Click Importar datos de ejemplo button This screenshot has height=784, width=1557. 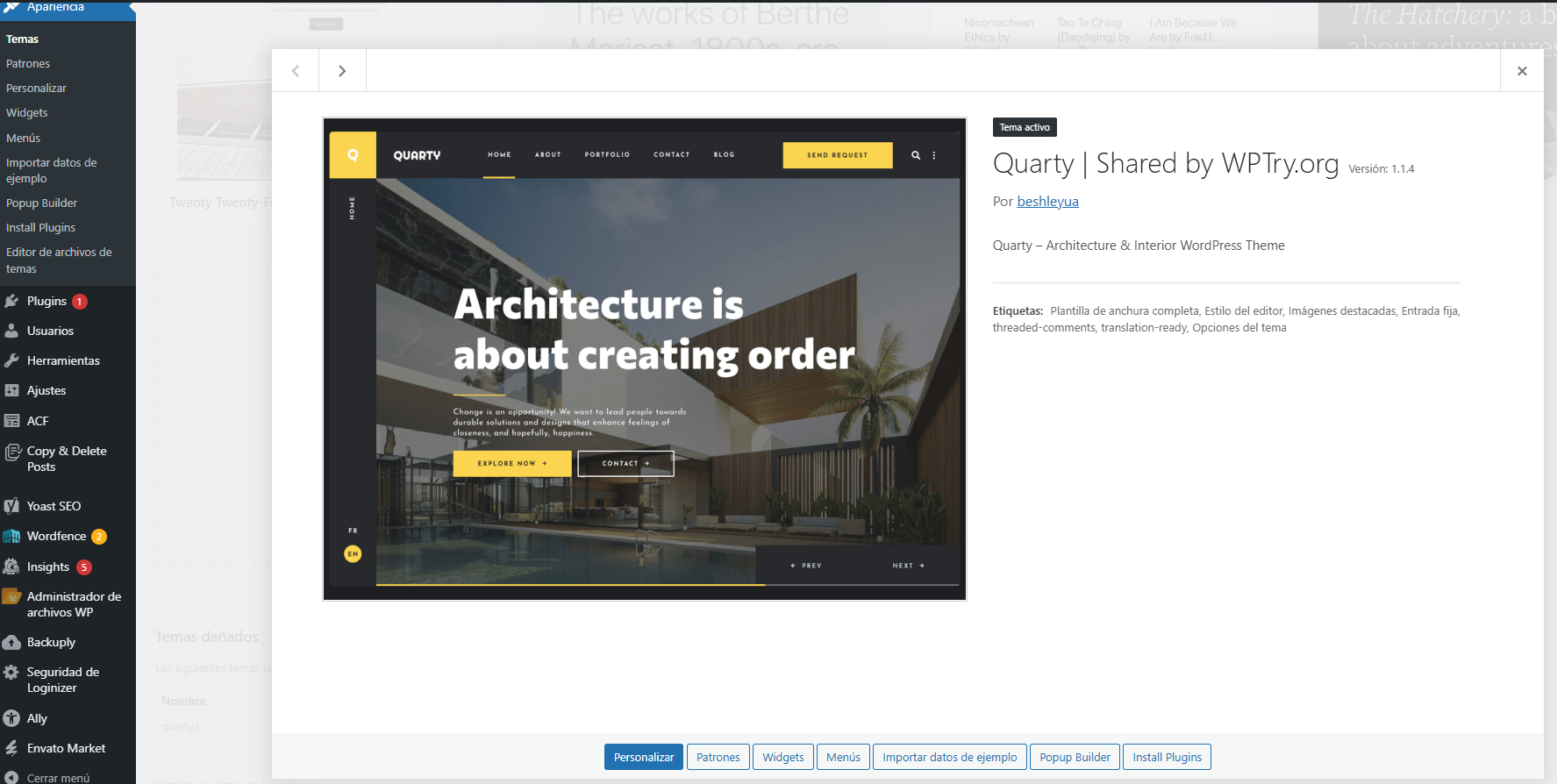point(949,757)
